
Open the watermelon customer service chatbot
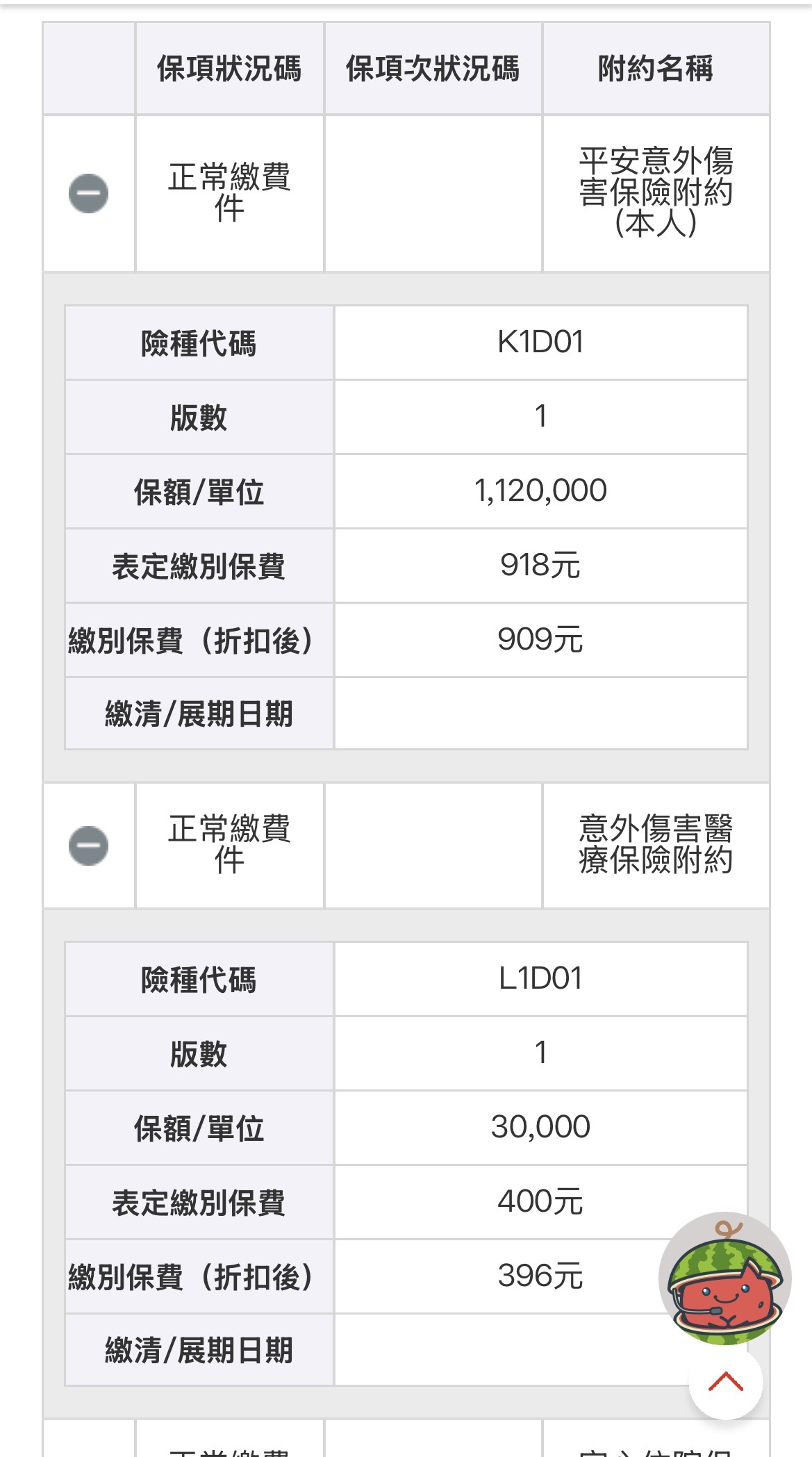click(724, 1279)
